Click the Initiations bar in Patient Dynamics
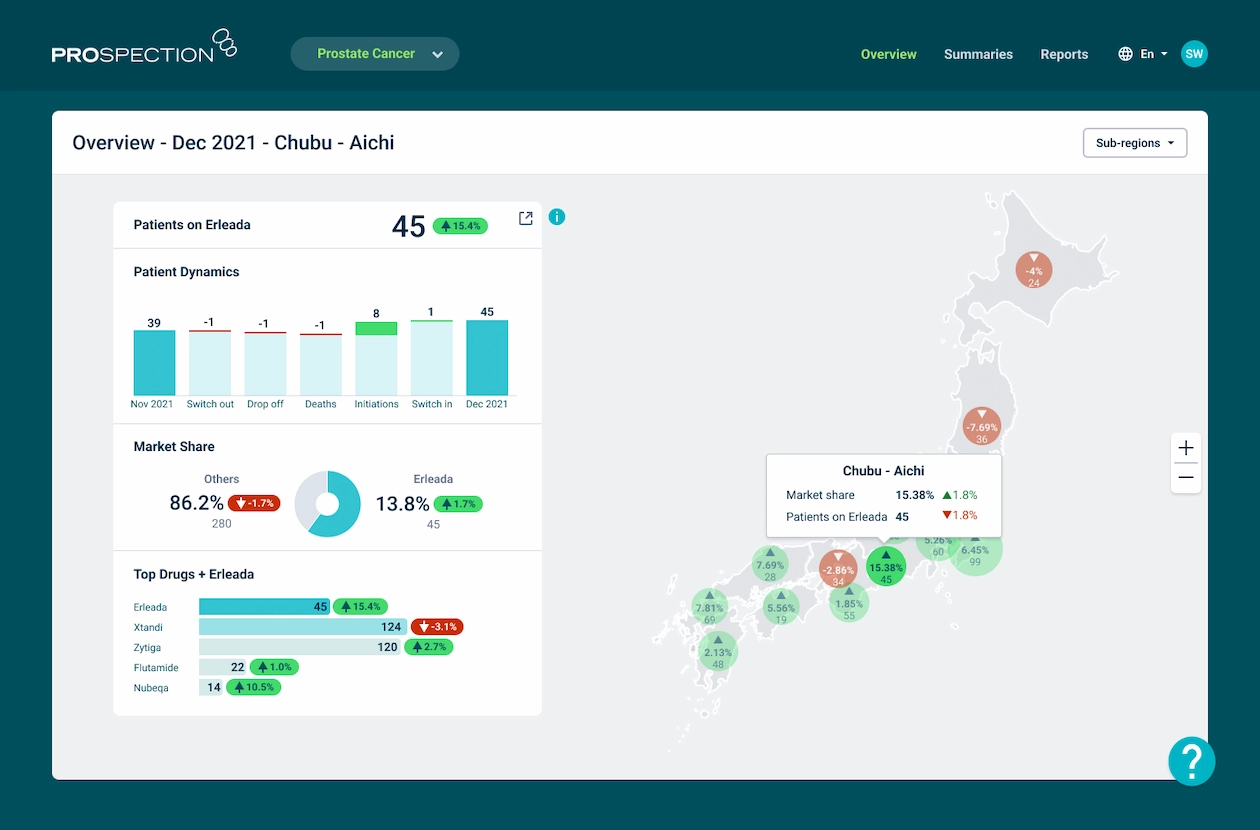Image resolution: width=1260 pixels, height=830 pixels. pos(376,358)
